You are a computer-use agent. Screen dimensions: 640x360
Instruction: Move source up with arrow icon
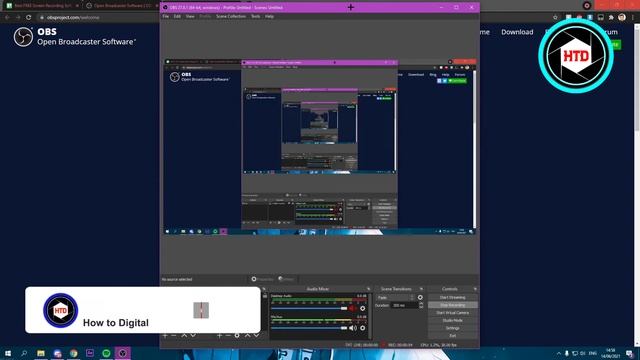tap(247, 336)
